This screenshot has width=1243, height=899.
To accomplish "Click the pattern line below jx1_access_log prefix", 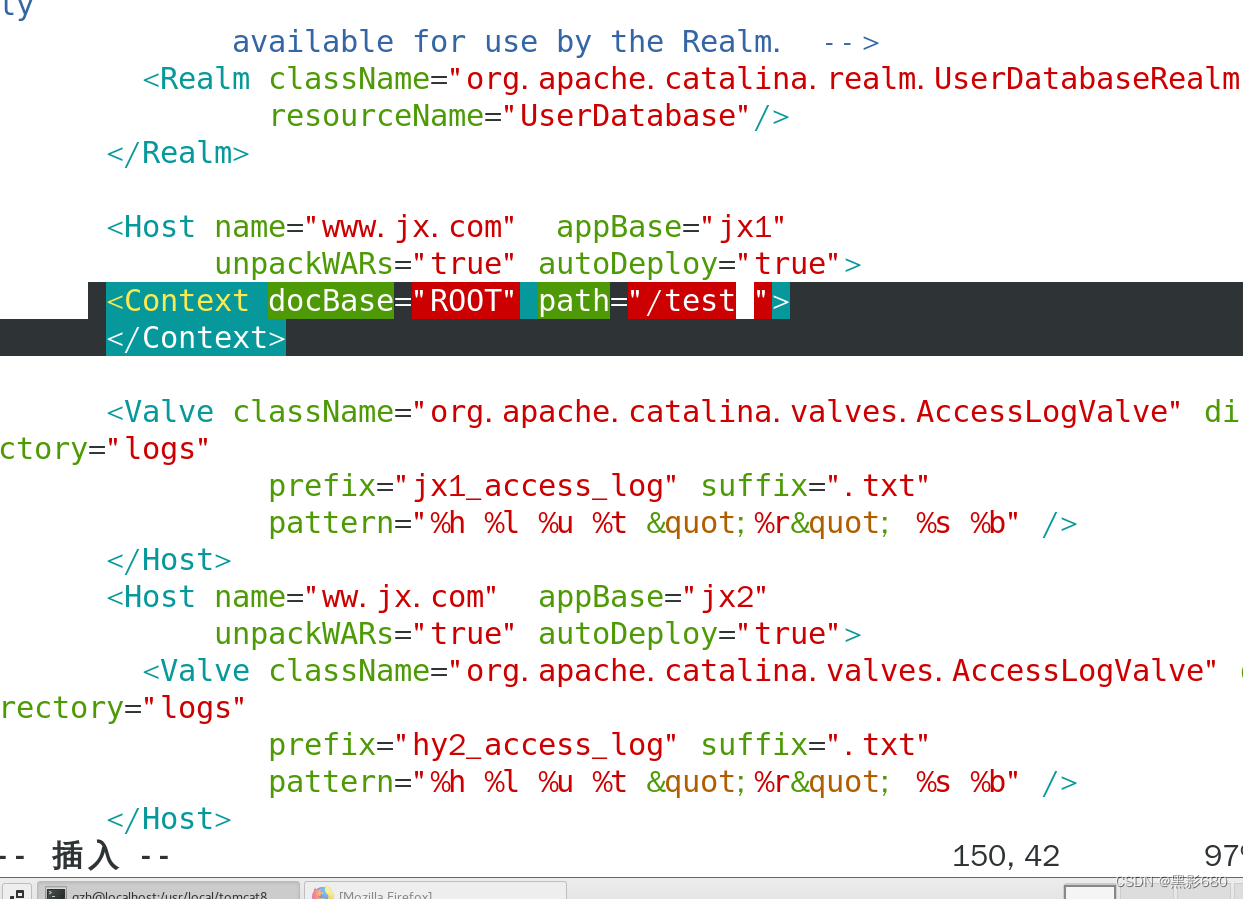I will click(x=672, y=523).
